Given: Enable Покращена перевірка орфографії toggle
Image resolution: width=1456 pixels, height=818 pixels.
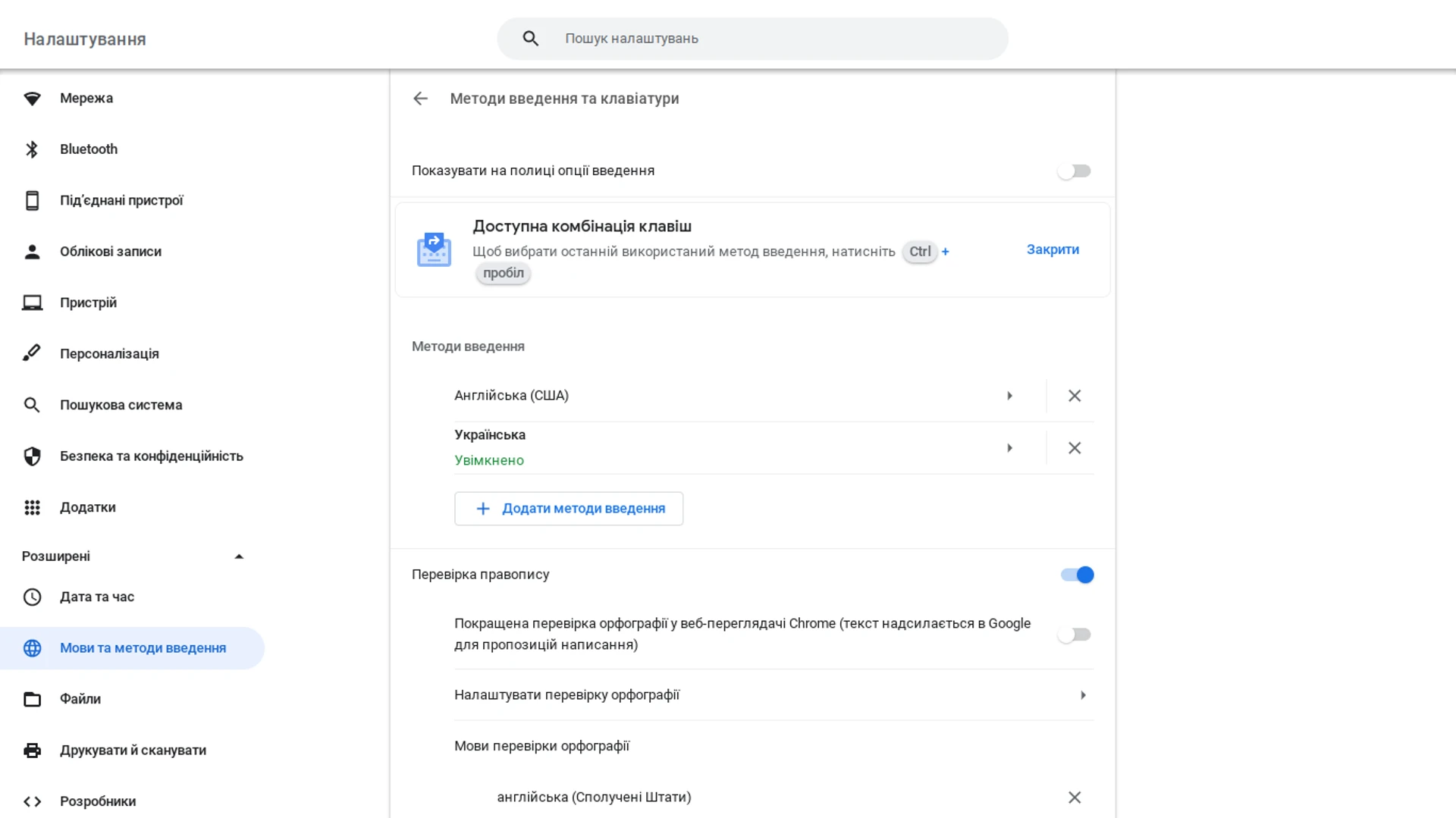Looking at the screenshot, I should pyautogui.click(x=1074, y=635).
